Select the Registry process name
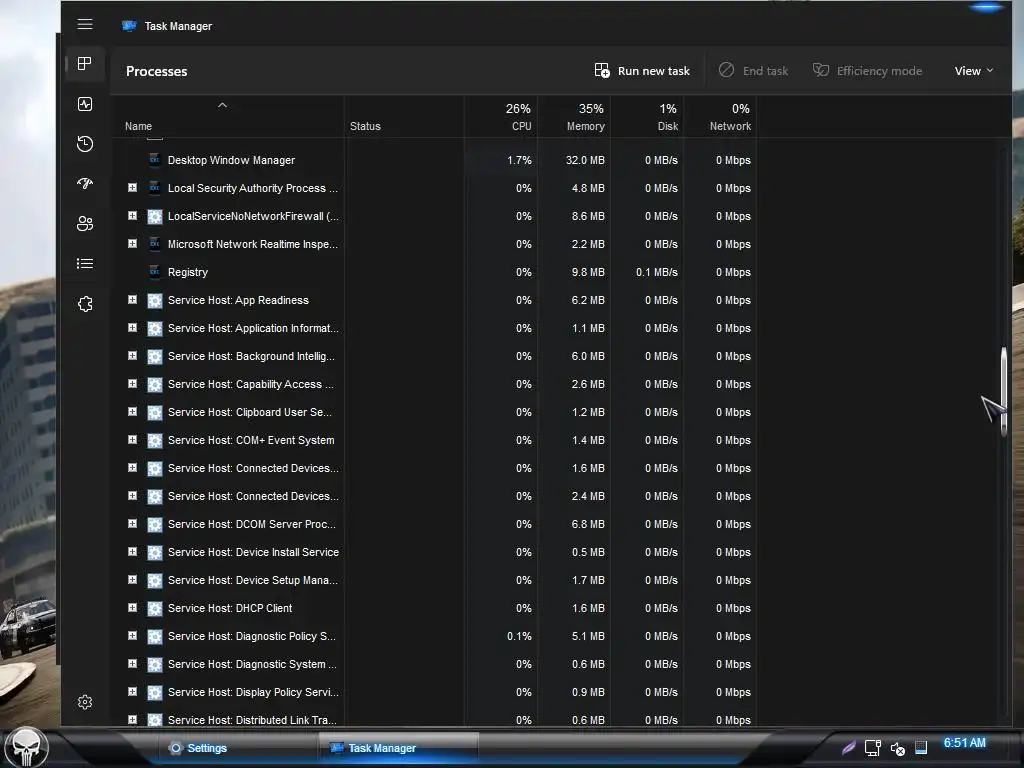1024x768 pixels. [x=188, y=272]
